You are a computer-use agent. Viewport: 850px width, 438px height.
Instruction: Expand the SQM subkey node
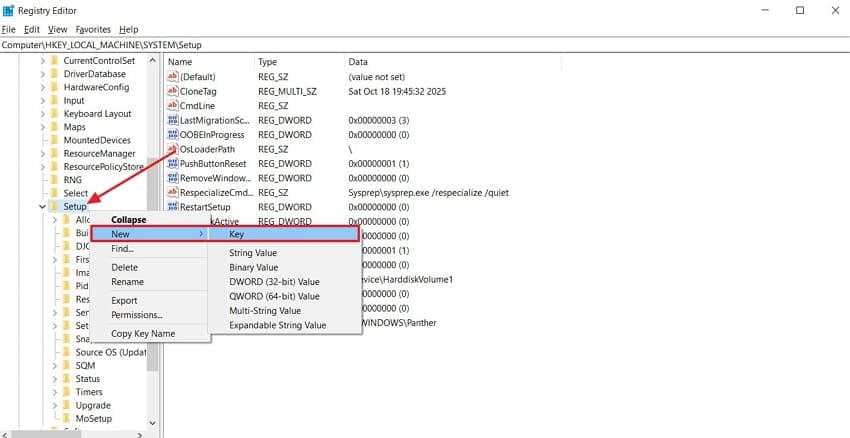click(x=55, y=365)
